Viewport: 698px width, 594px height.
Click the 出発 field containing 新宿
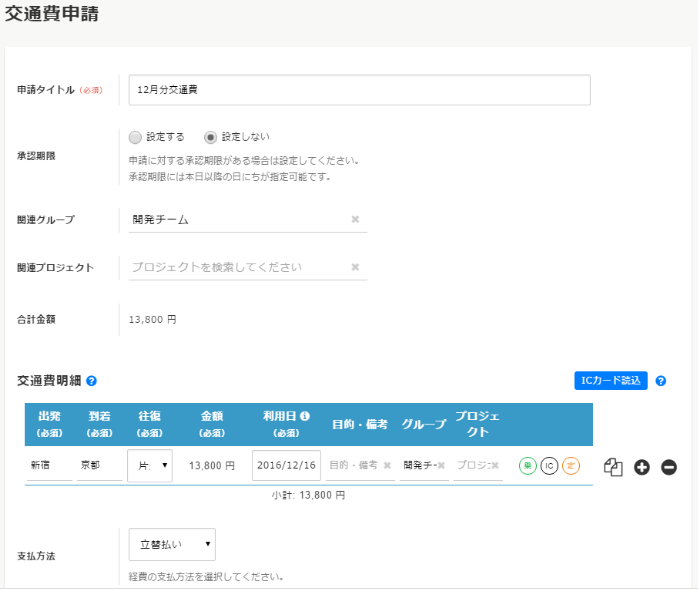[x=49, y=465]
